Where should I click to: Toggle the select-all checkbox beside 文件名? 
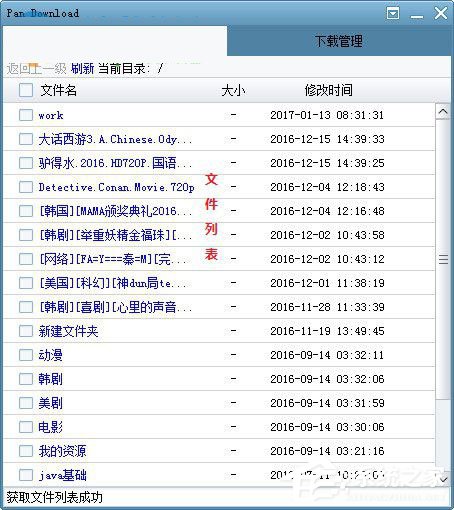(26, 90)
